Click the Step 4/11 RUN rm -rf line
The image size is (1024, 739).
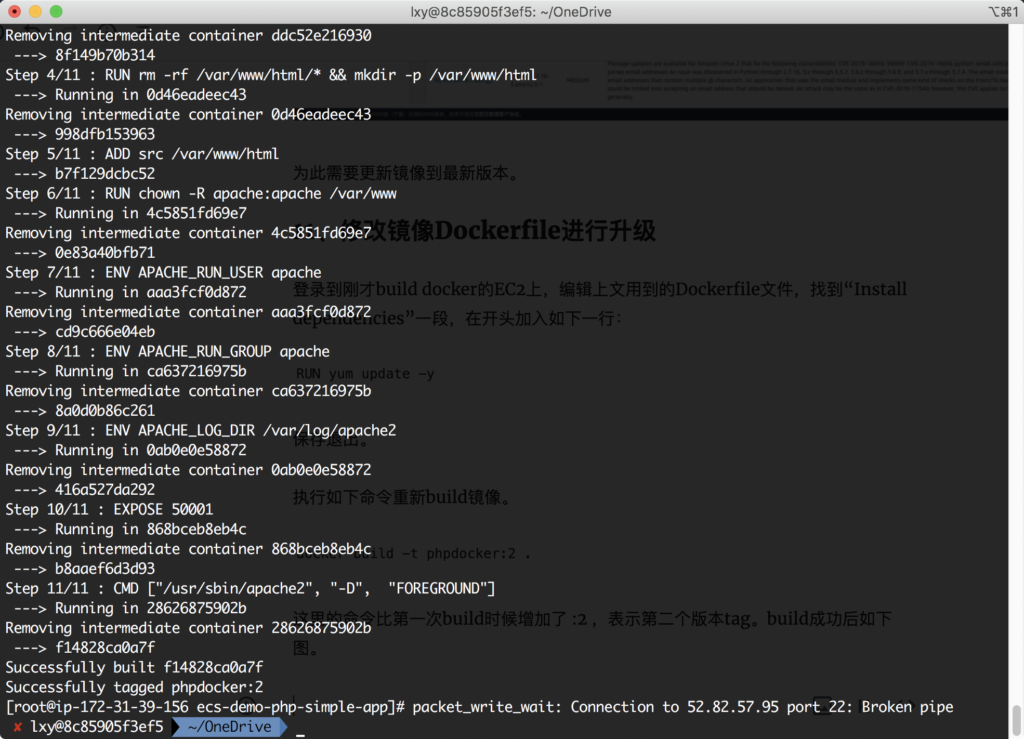pyautogui.click(x=271, y=75)
